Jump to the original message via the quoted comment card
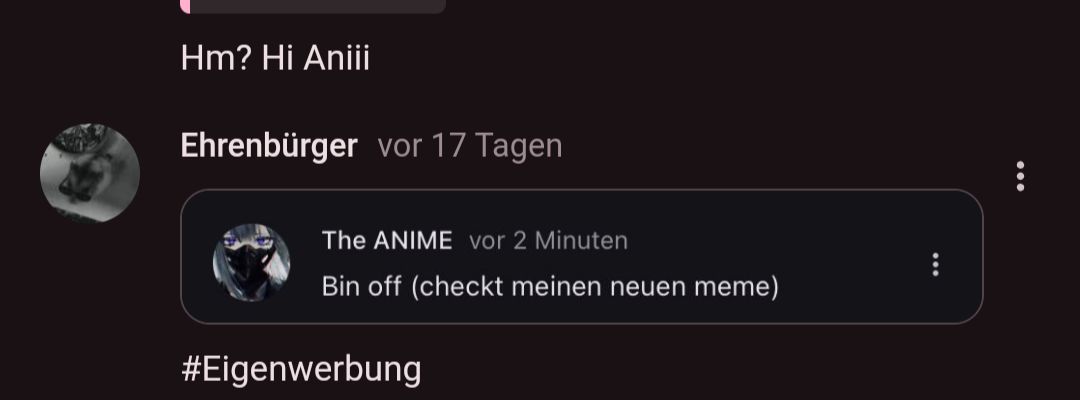This screenshot has width=1080, height=400. (581, 256)
